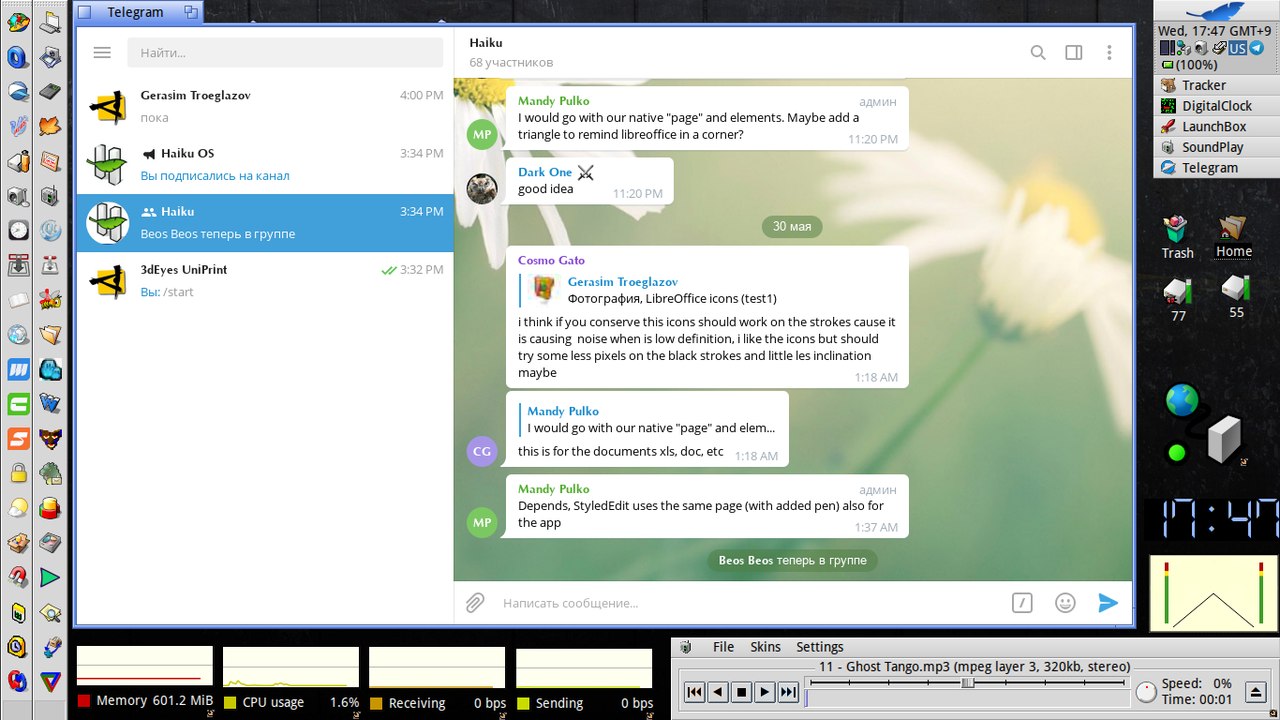Switch to SoundPlay in the Deskbar
This screenshot has height=720, width=1280.
[1216, 147]
